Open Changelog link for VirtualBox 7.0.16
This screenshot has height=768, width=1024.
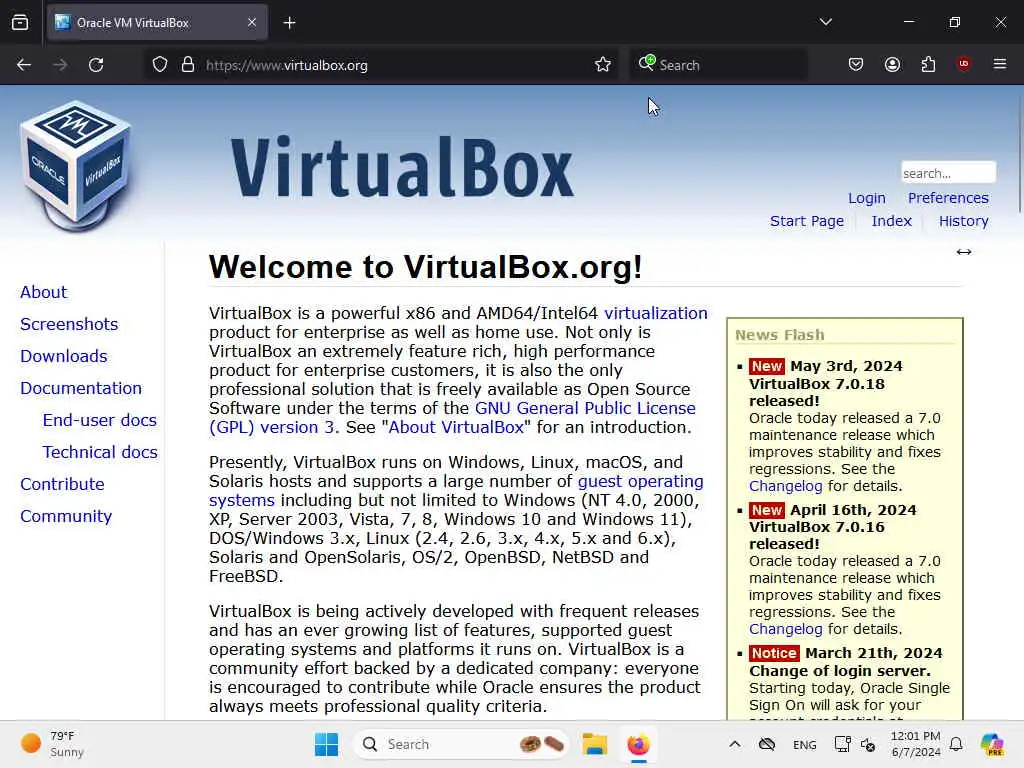786,629
